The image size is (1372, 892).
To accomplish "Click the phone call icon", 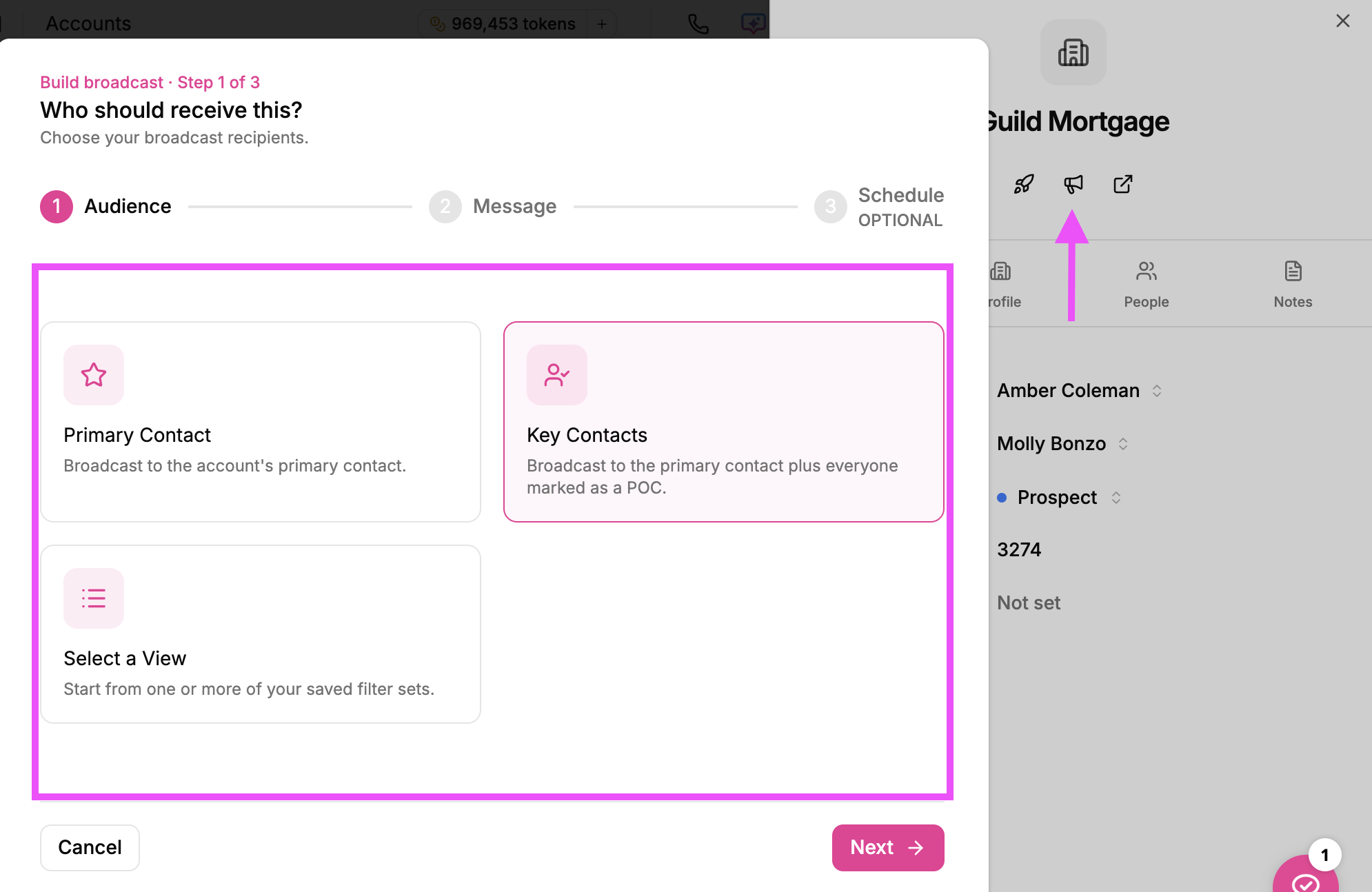I will point(698,24).
